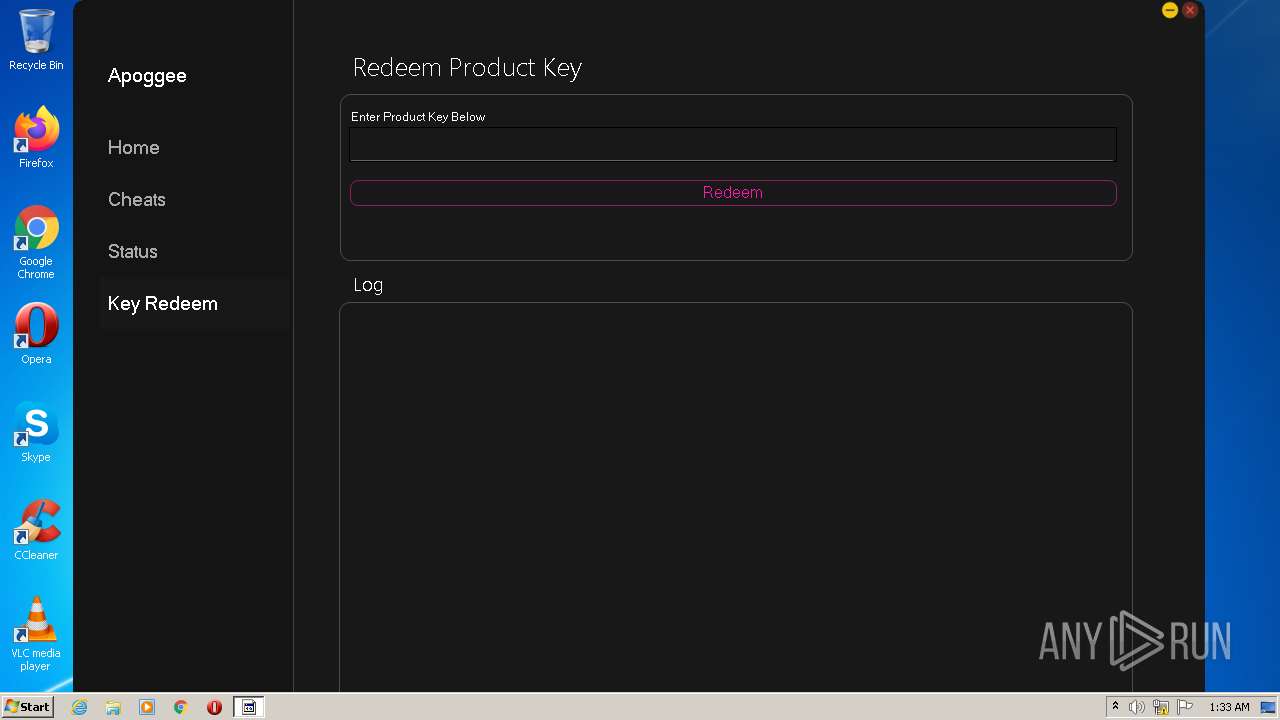Show hidden system tray icons
Image resolution: width=1280 pixels, height=720 pixels.
[x=1115, y=707]
